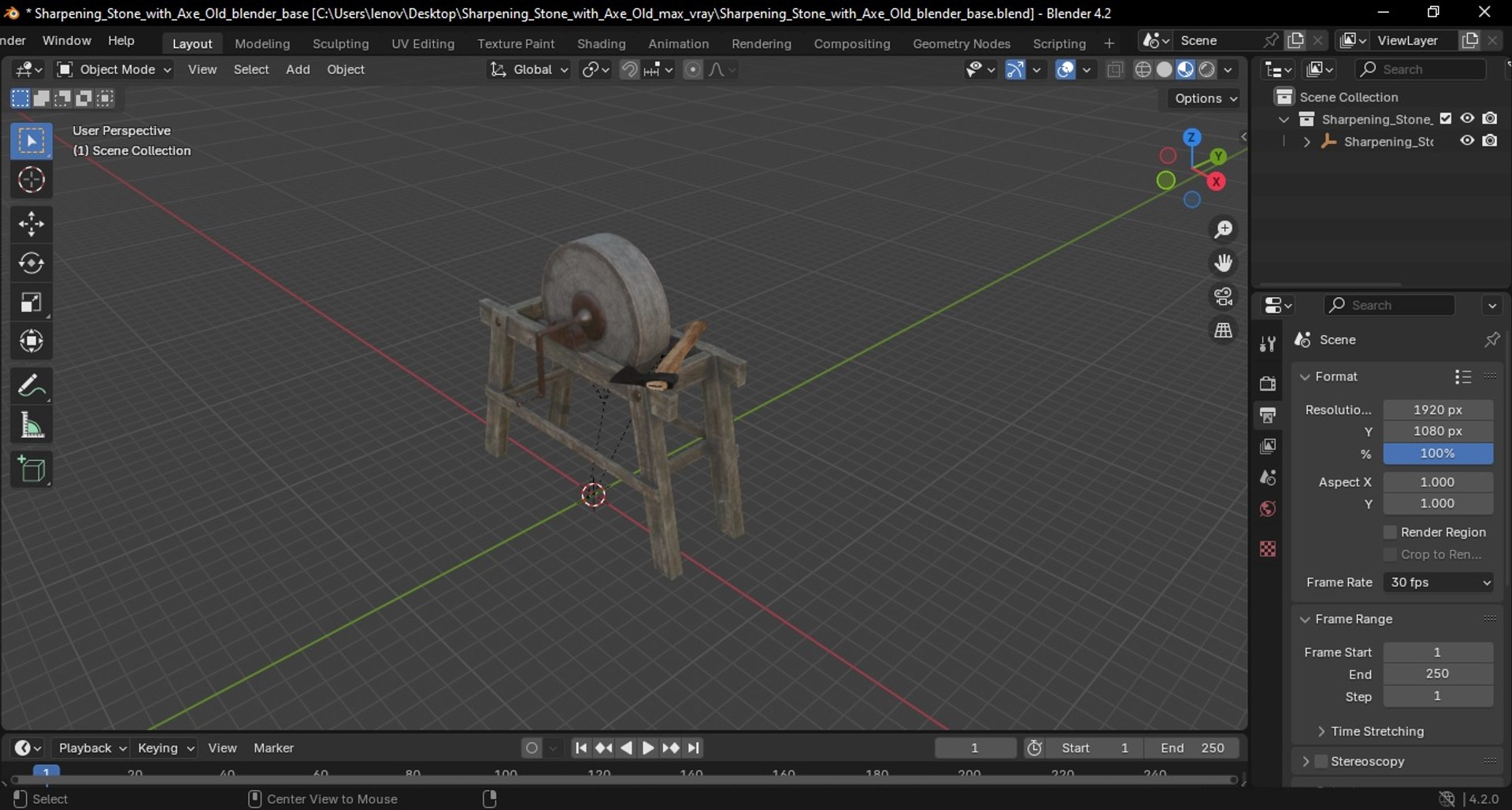Open the Frame Rate 30 fps dropdown
This screenshot has width=1512, height=810.
[1438, 583]
